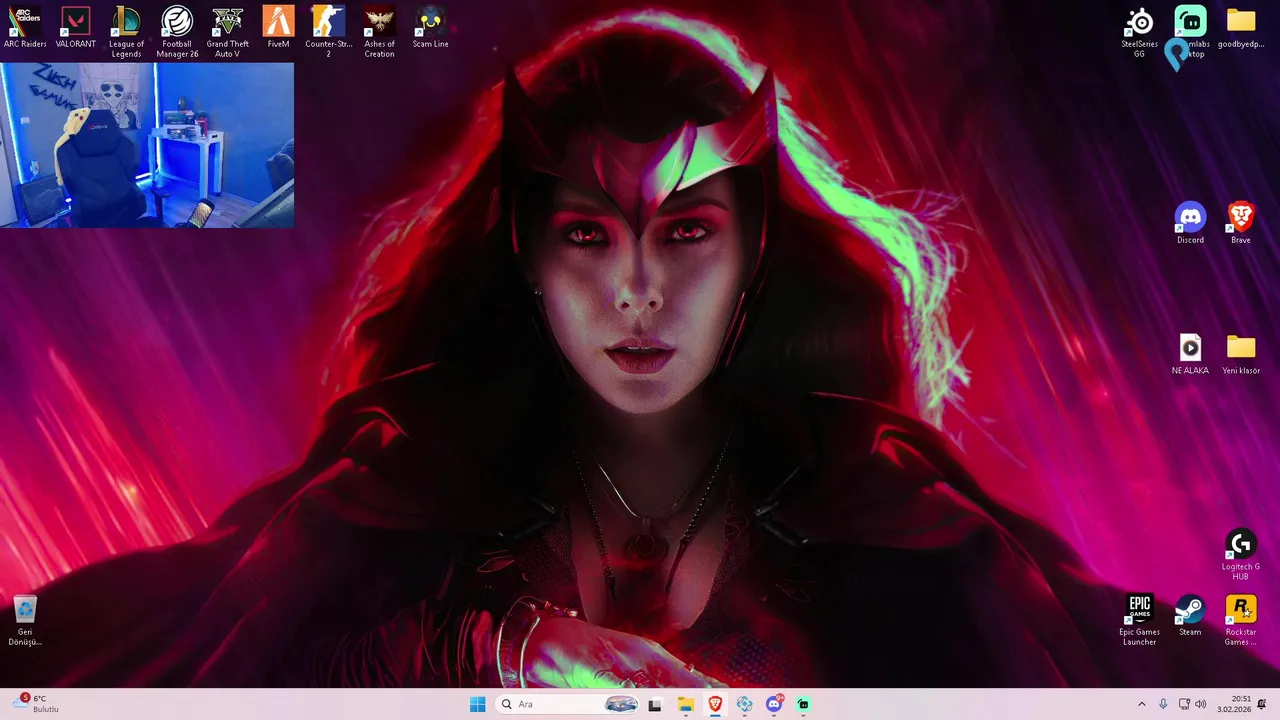Open the notification bell in tray
Viewport: 1280px width, 720px height.
(x=1262, y=704)
